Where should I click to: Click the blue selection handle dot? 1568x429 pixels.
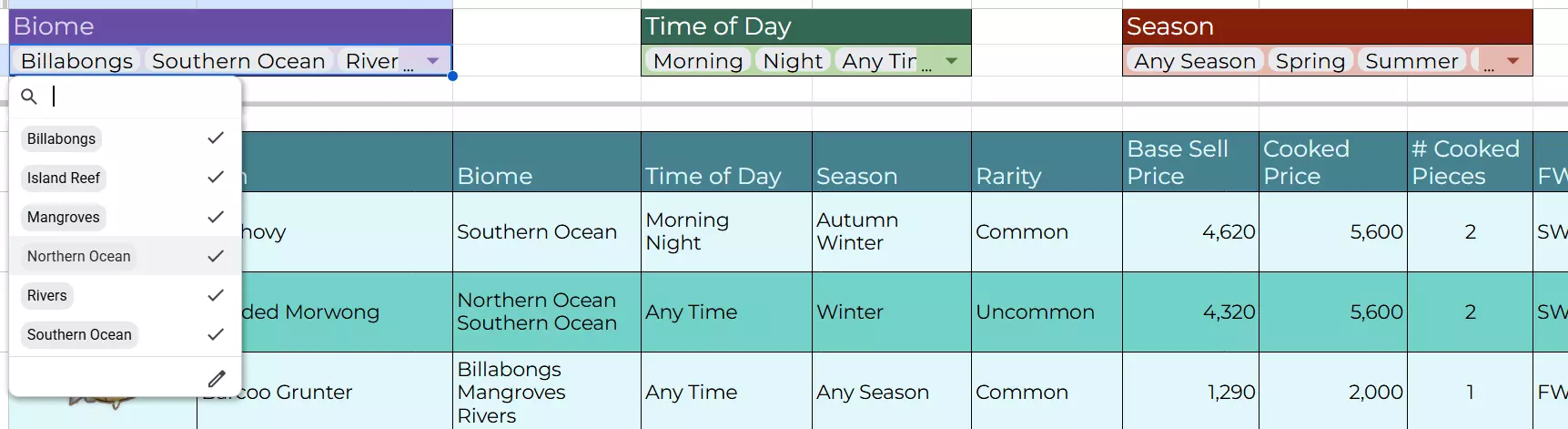[x=452, y=76]
